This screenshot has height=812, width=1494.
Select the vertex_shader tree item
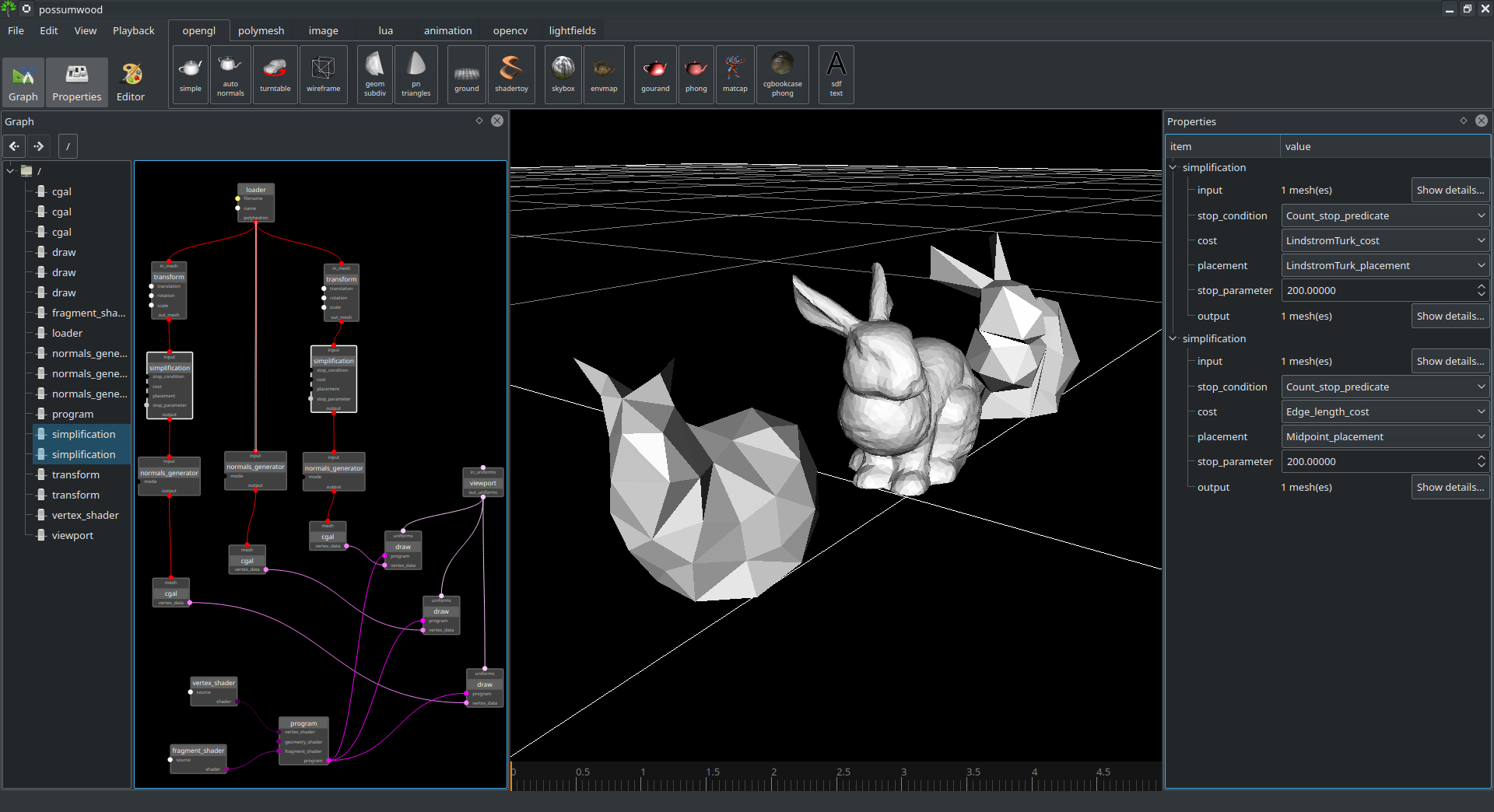click(85, 515)
